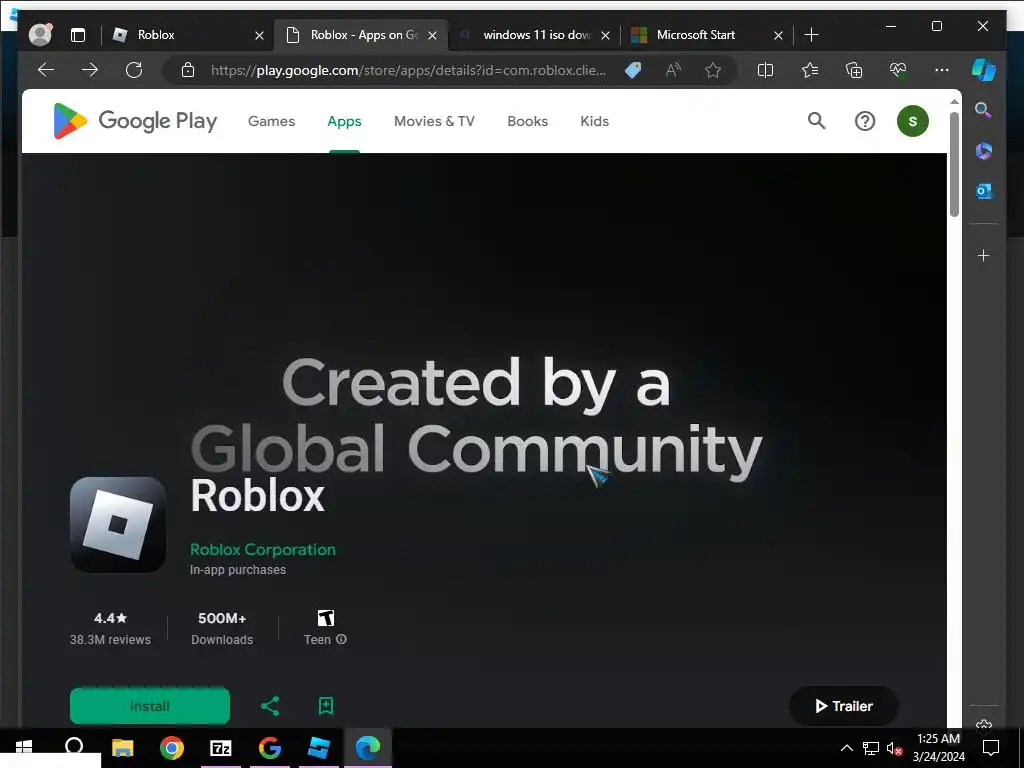1024x768 pixels.
Task: Add a new sidebar app
Action: coord(984,255)
